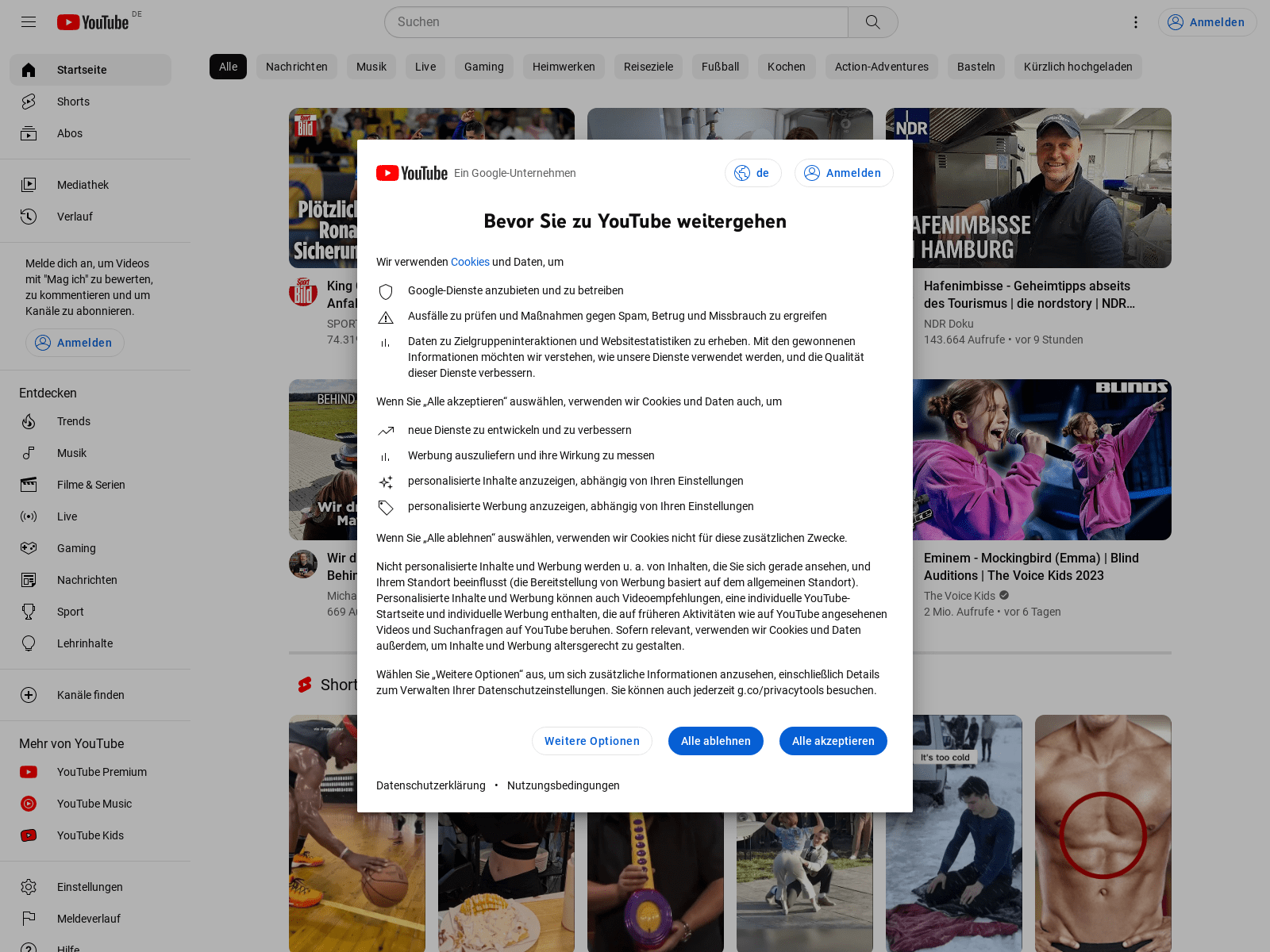
Task: Open the Live broadcast icon in the sidebar
Action: pyautogui.click(x=29, y=516)
